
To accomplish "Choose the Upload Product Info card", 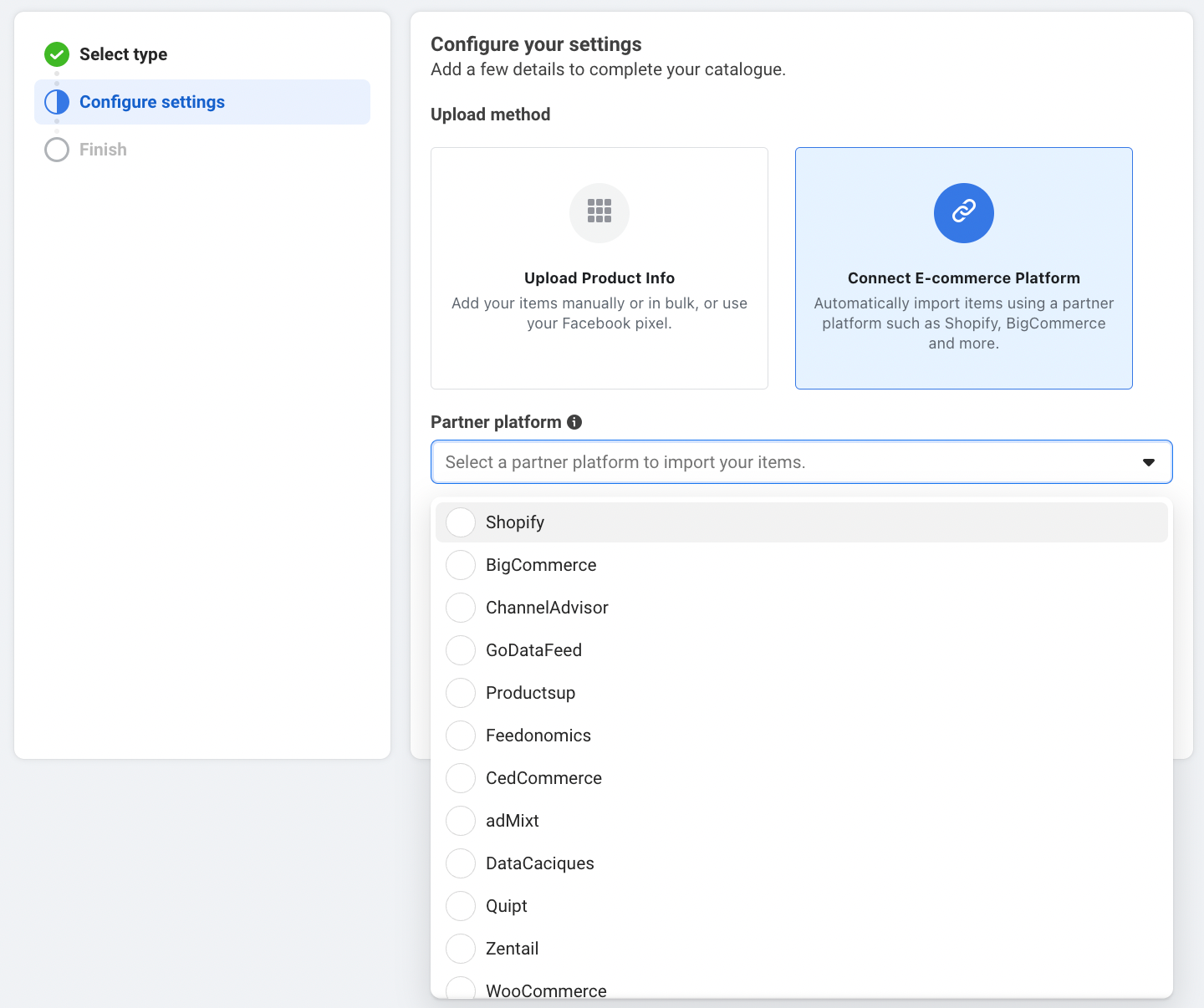I will tap(599, 268).
